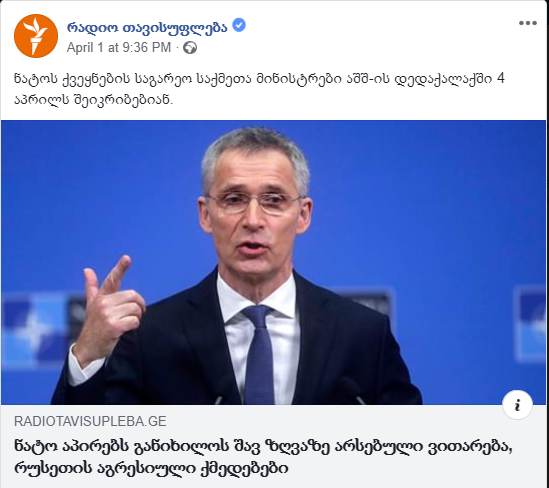Open the orange torch page avatar
The width and height of the screenshot is (549, 488).
click(36, 36)
